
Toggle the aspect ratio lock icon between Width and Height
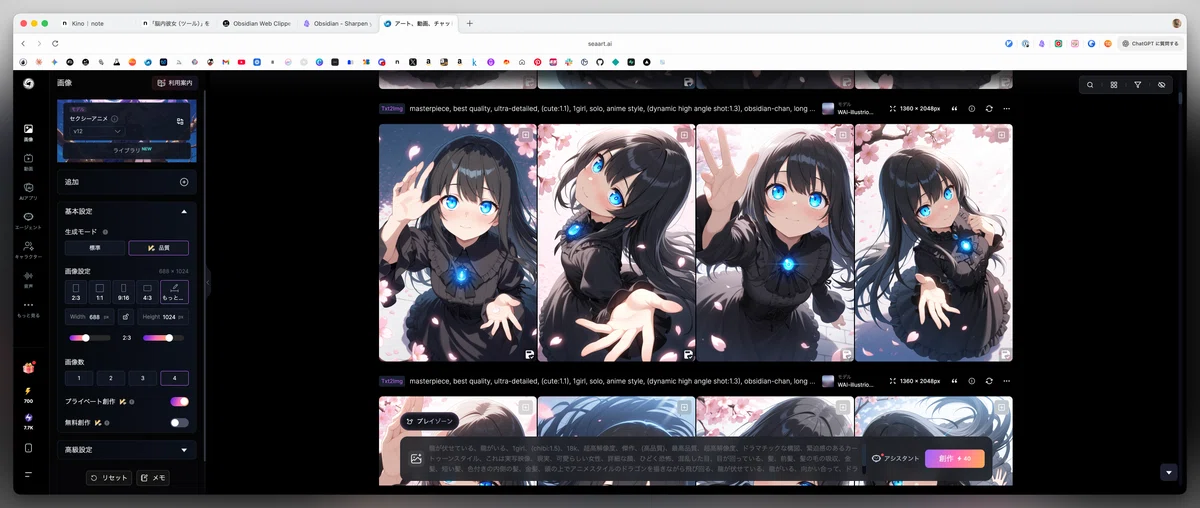click(126, 317)
